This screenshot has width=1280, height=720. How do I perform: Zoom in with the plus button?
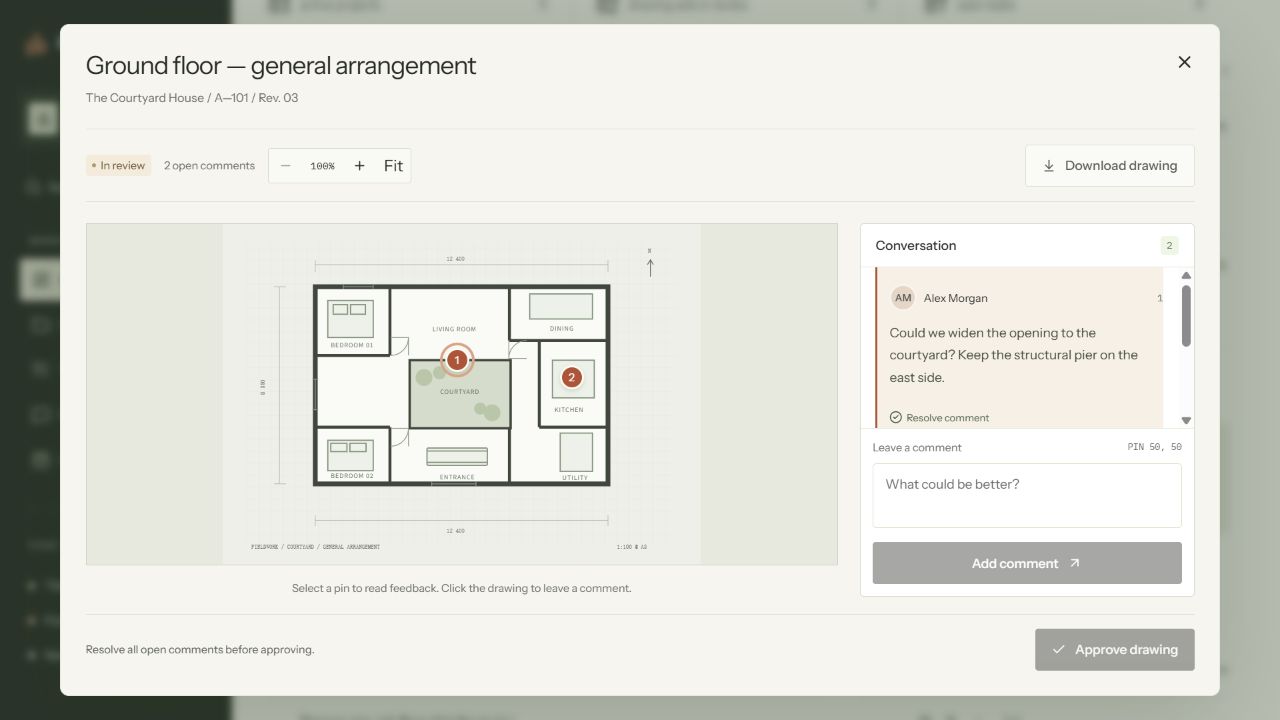click(360, 166)
